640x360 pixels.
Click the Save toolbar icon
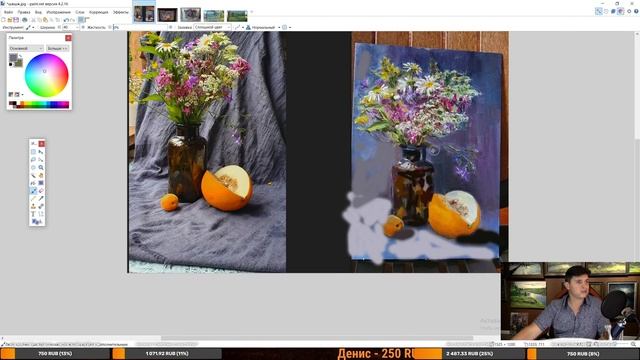click(x=16, y=20)
